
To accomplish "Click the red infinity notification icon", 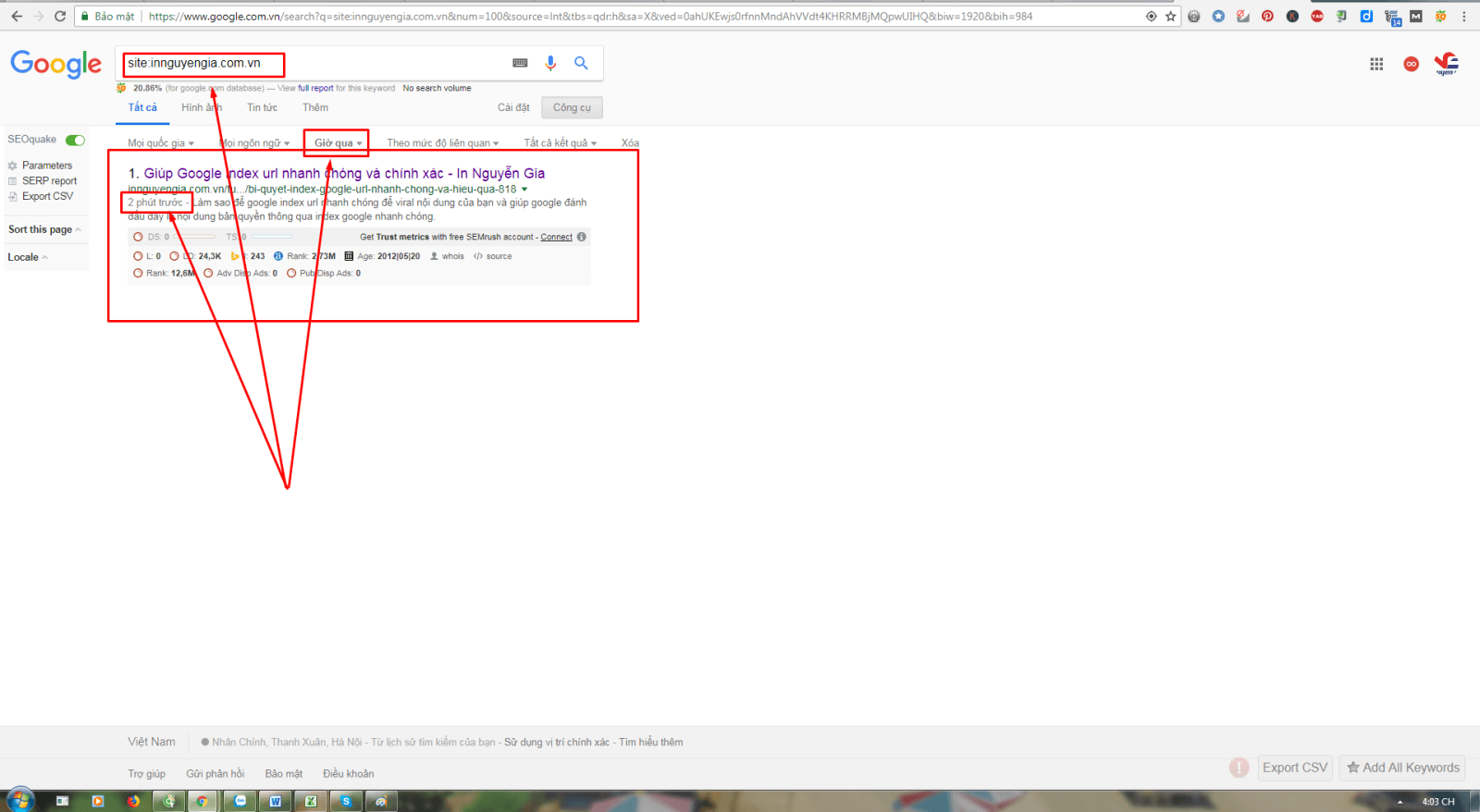I will pyautogui.click(x=1411, y=64).
